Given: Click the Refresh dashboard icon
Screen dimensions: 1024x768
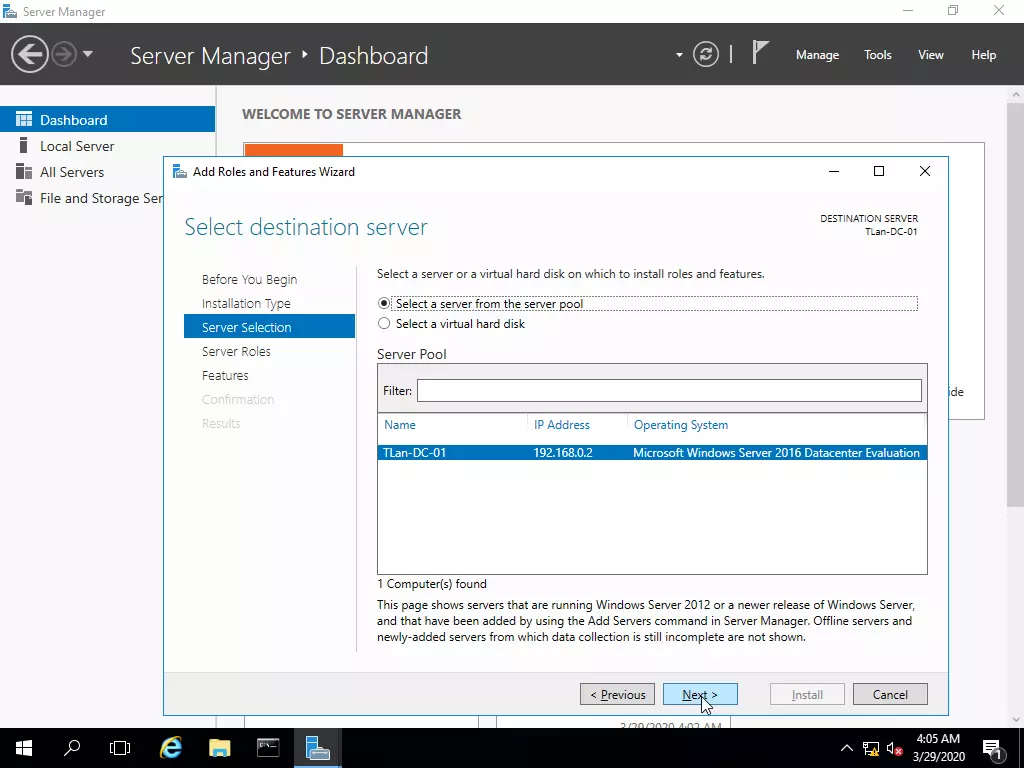Looking at the screenshot, I should (x=706, y=54).
